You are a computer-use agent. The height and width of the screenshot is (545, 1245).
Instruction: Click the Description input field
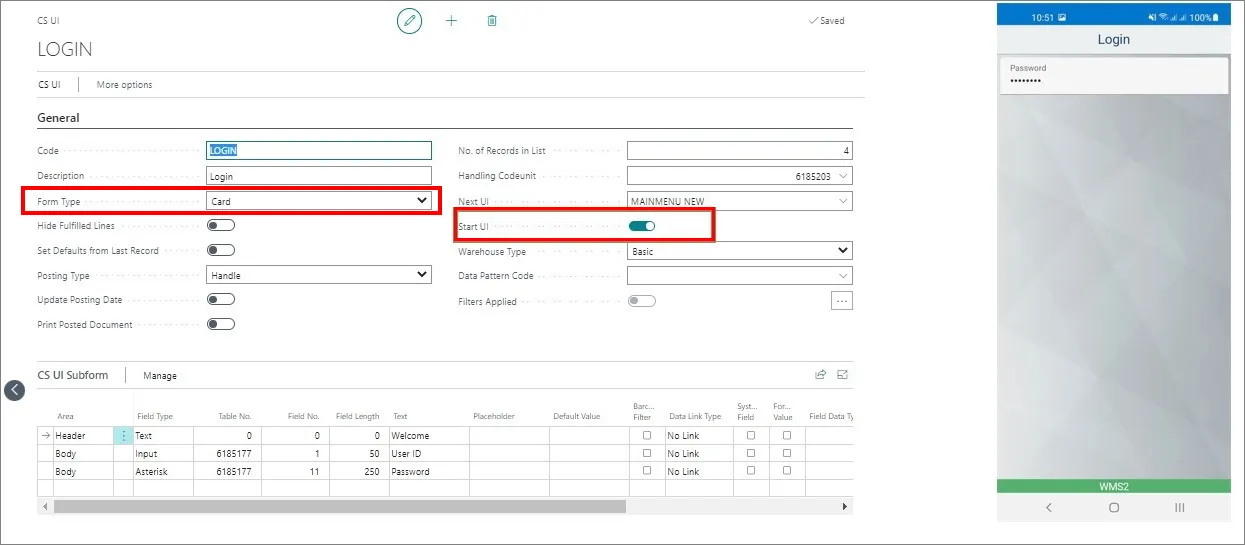click(x=319, y=176)
